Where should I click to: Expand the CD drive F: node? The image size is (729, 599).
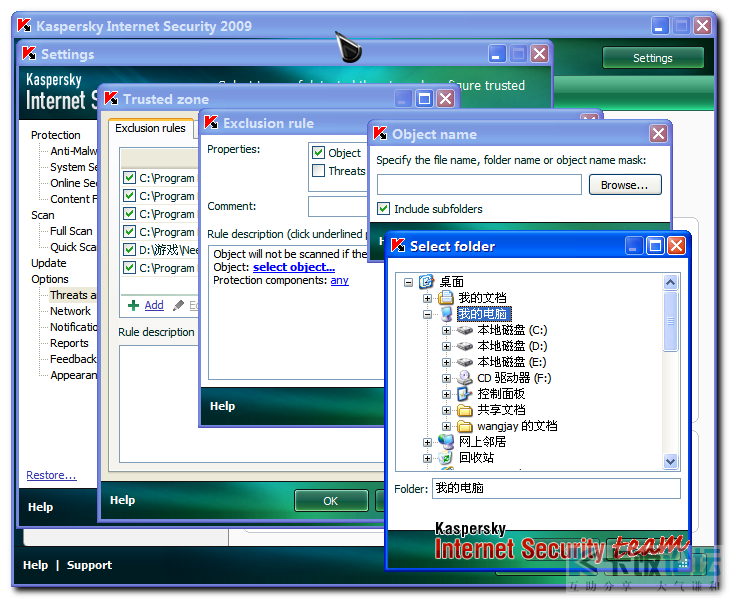tap(446, 378)
